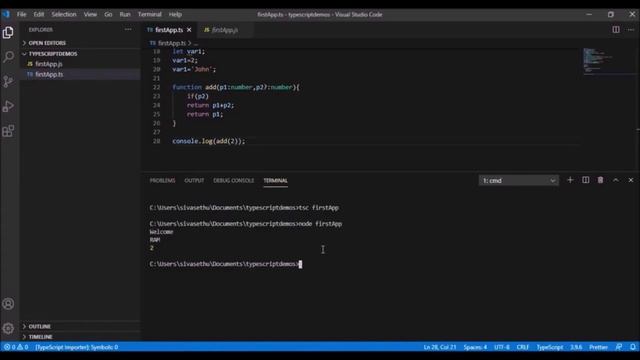Image resolution: width=640 pixels, height=360 pixels.
Task: Expand the Timeline section
Action: pos(40,337)
